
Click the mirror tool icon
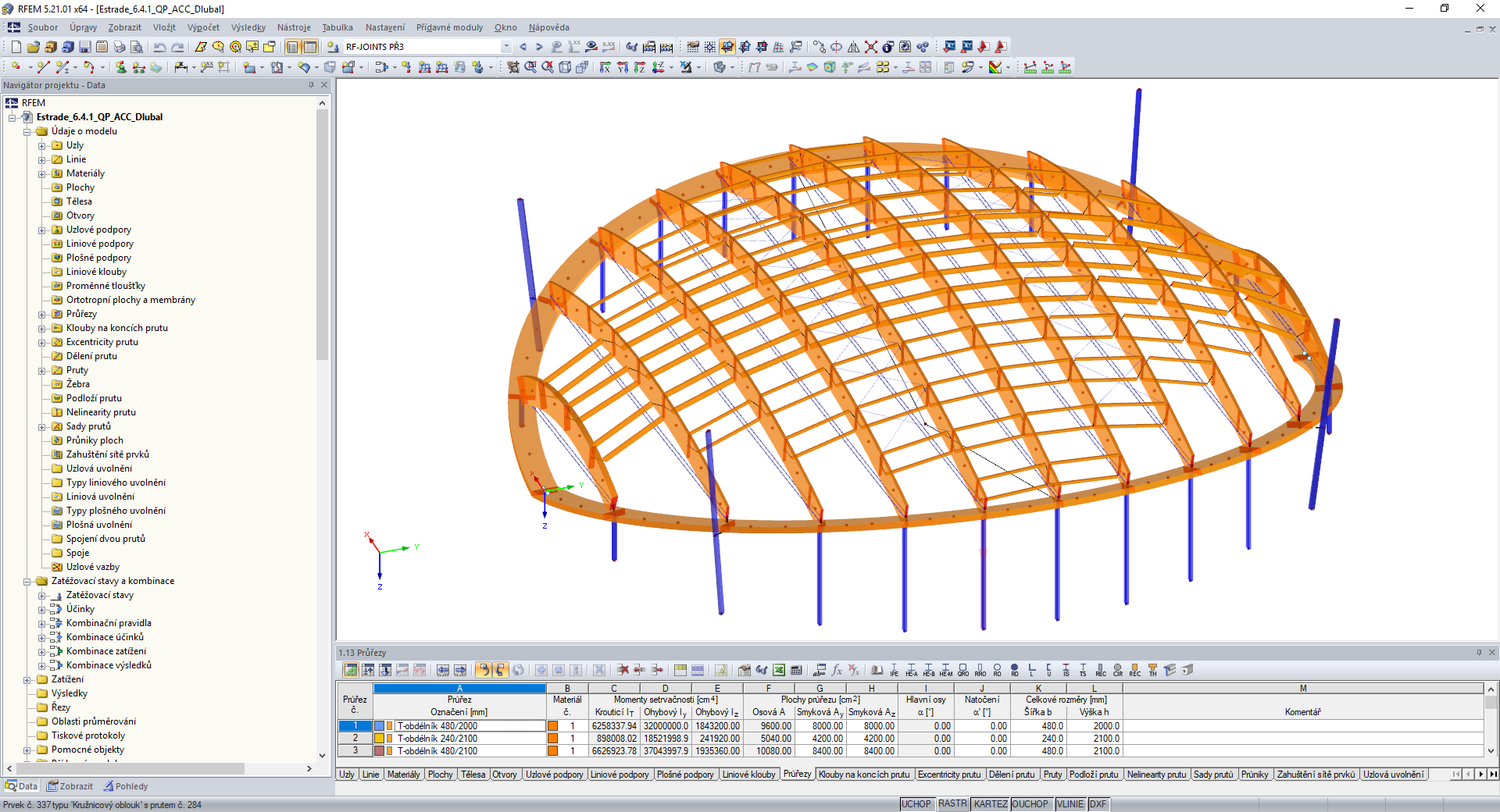pyautogui.click(x=853, y=47)
